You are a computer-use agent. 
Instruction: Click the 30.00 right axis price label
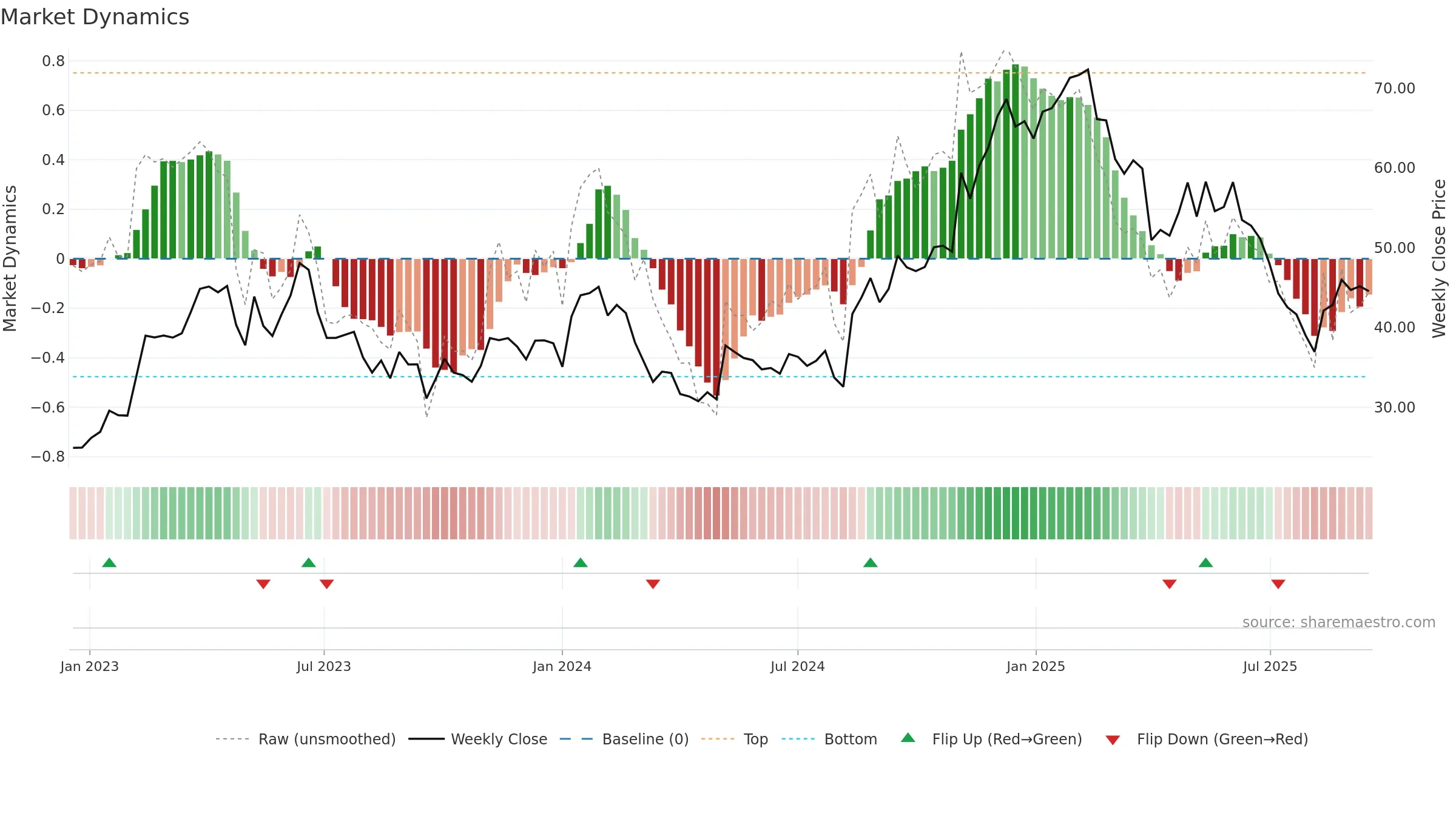coord(1395,407)
